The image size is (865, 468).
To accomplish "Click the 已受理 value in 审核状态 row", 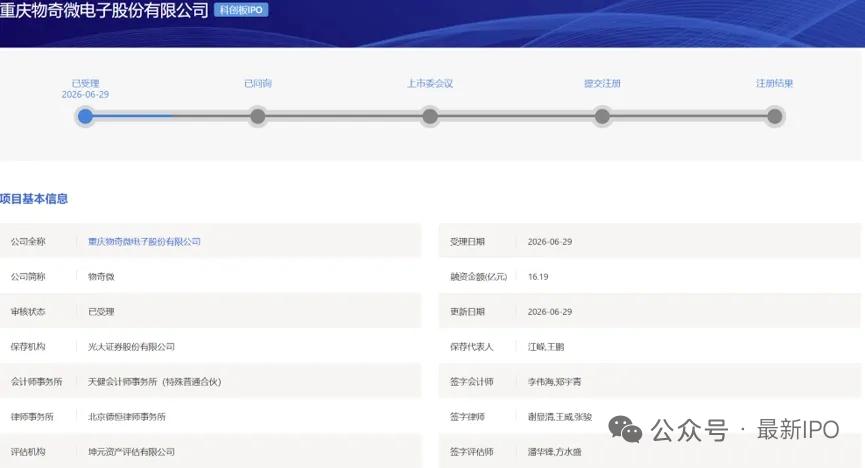I will pos(101,312).
